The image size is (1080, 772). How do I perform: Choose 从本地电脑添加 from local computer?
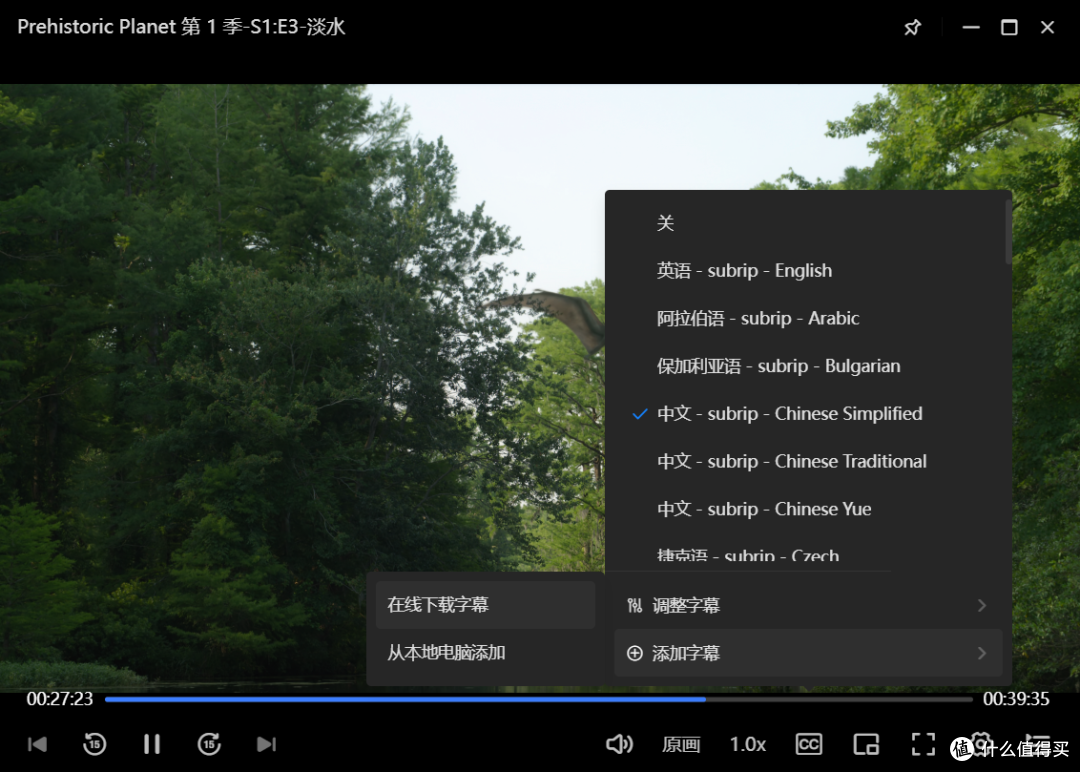pyautogui.click(x=485, y=652)
